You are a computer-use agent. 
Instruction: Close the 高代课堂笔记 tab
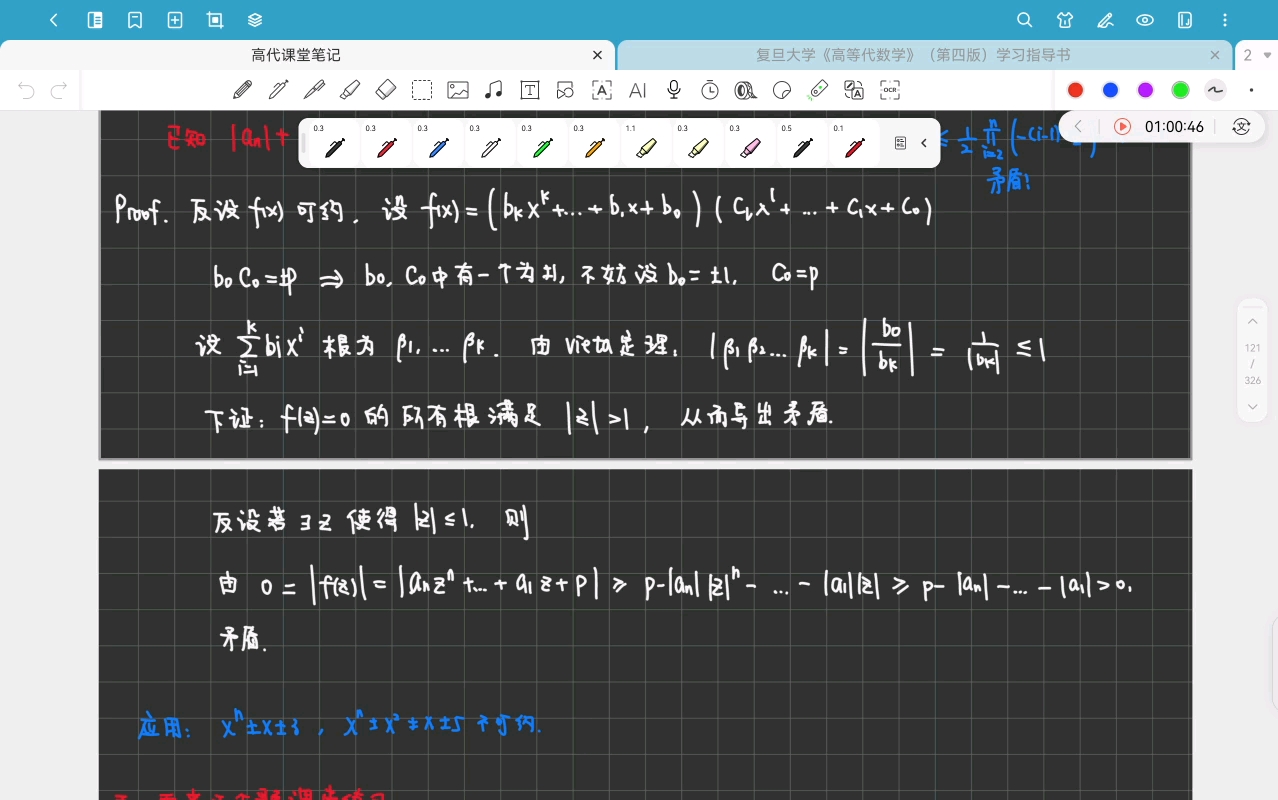tap(598, 55)
